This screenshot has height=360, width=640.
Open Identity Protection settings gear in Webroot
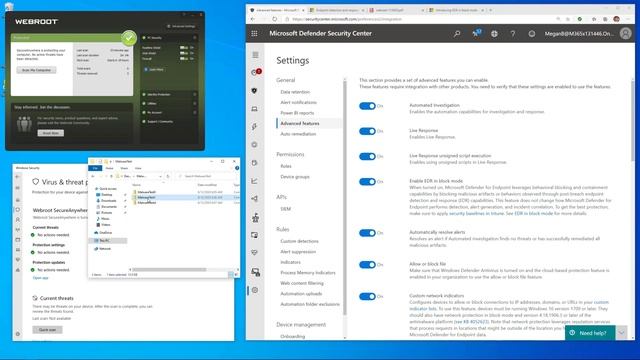pyautogui.click(x=194, y=94)
